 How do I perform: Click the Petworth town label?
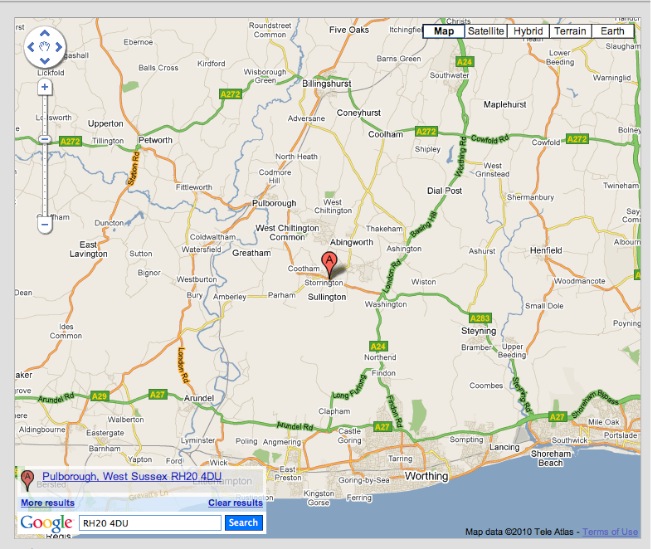[155, 140]
